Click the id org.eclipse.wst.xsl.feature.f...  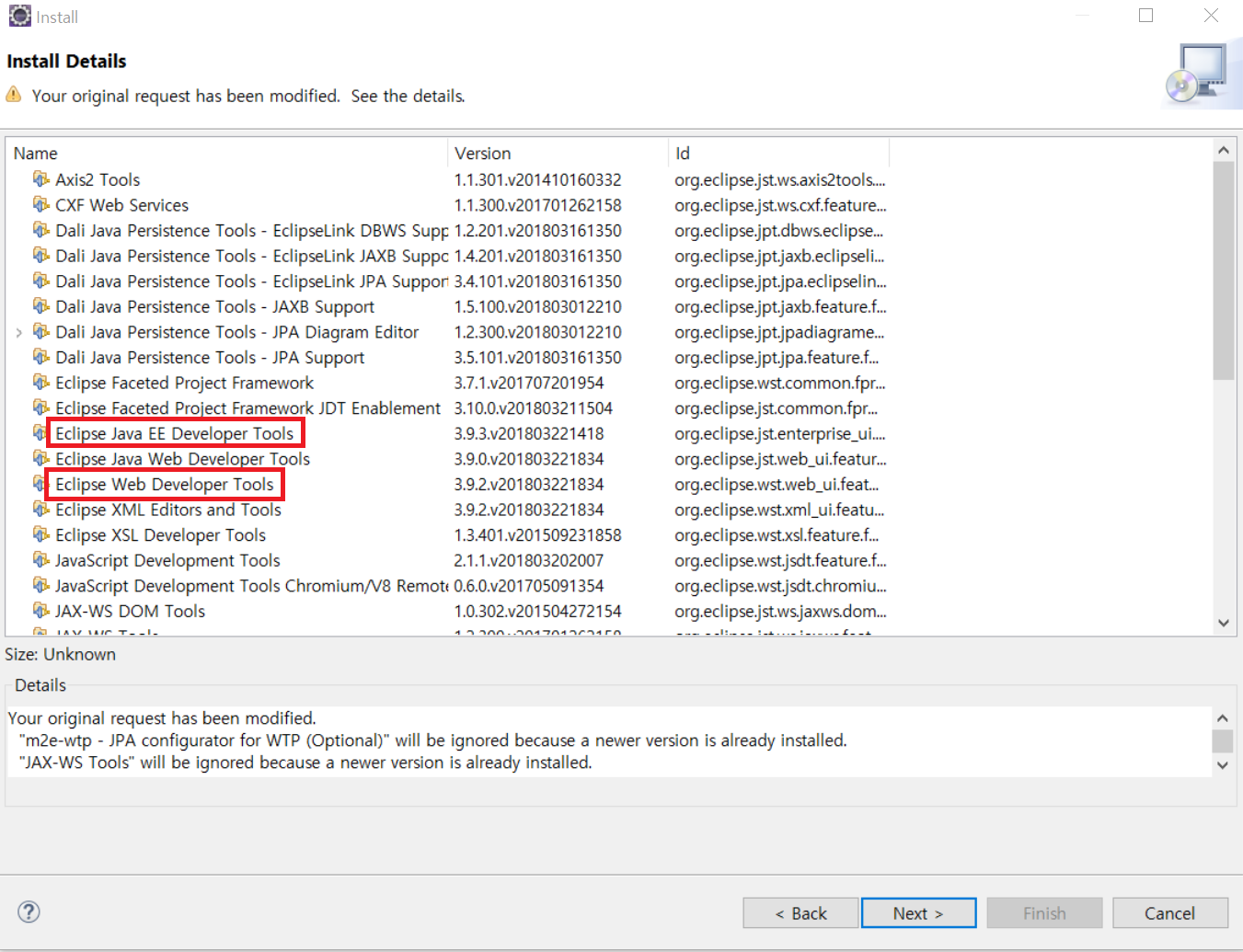[x=777, y=535]
